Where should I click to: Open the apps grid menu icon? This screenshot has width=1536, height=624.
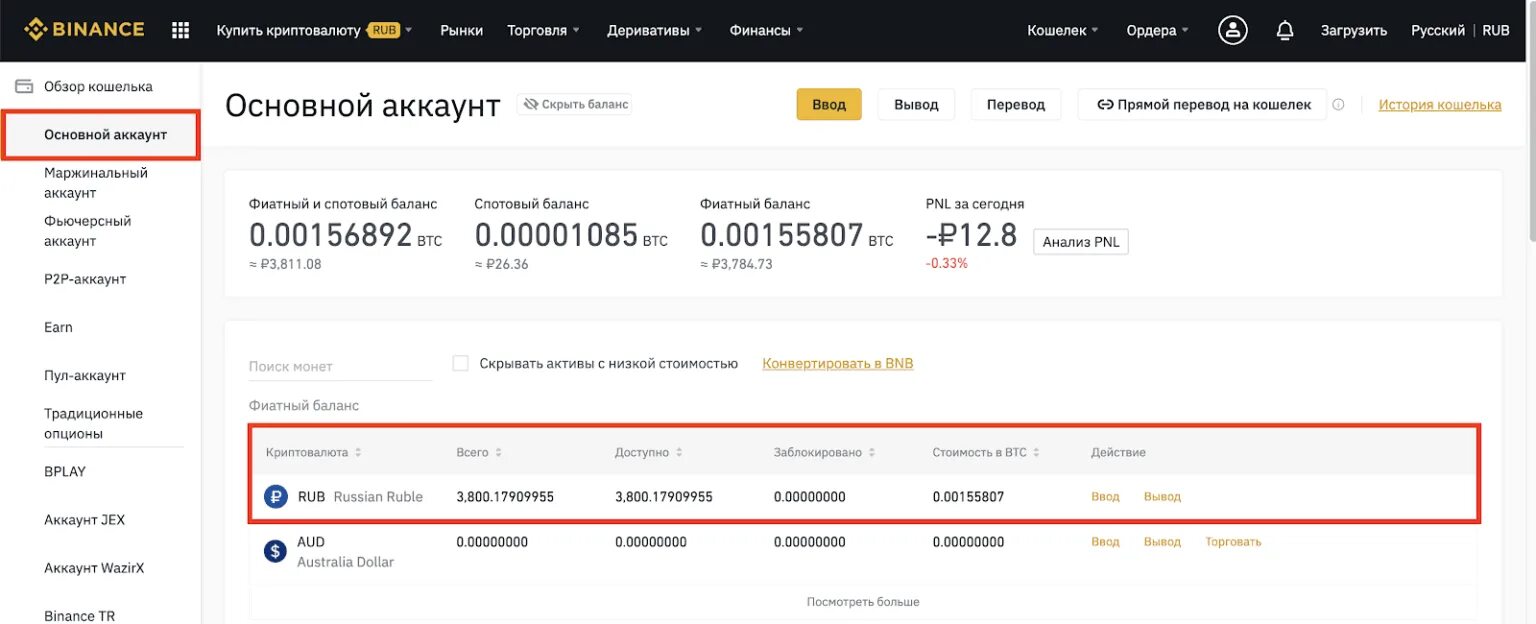[181, 30]
